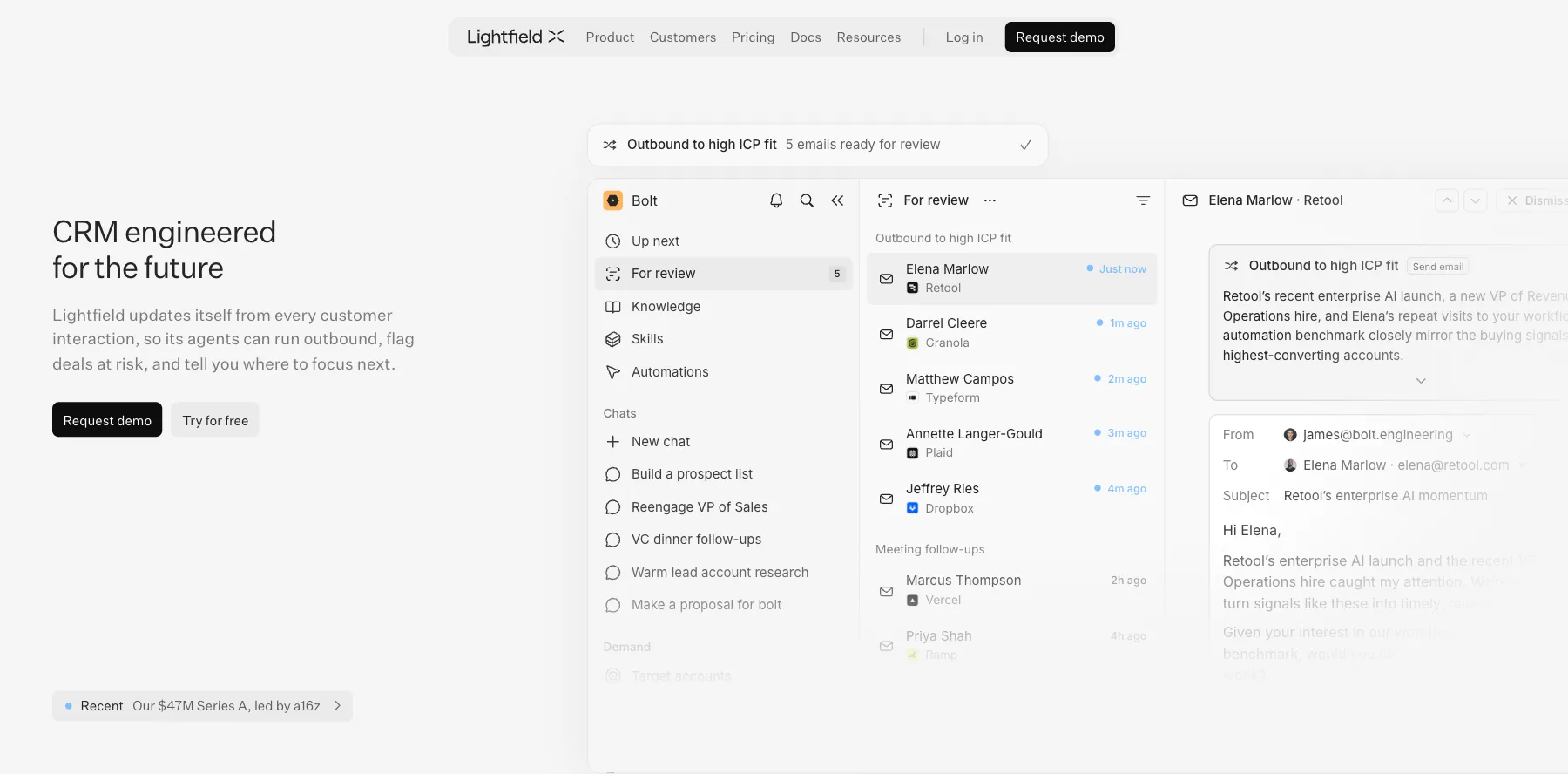Select Matthew Campos Typeform email

[x=1011, y=388]
